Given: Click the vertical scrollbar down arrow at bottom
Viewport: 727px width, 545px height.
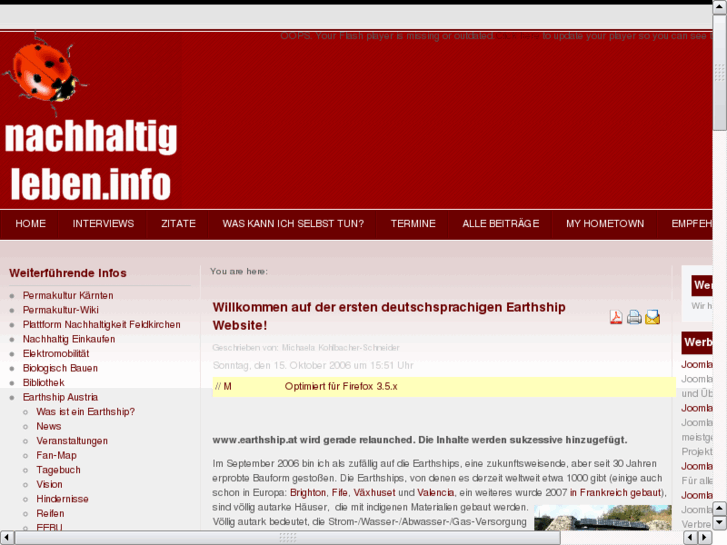Looking at the screenshot, I should coord(720,522).
